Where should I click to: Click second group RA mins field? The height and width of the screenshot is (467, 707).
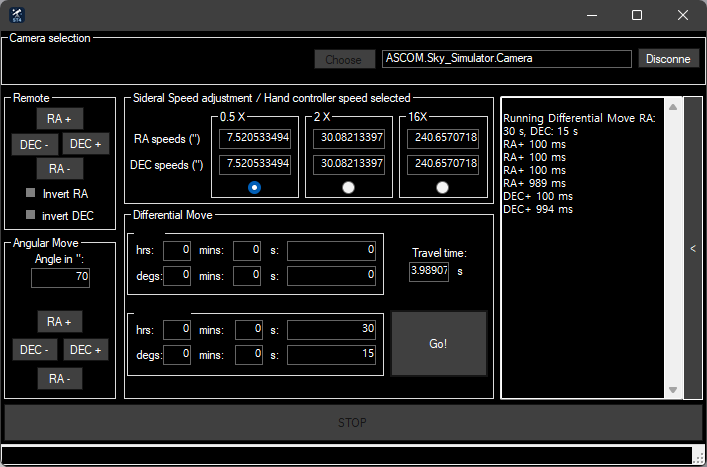click(249, 330)
